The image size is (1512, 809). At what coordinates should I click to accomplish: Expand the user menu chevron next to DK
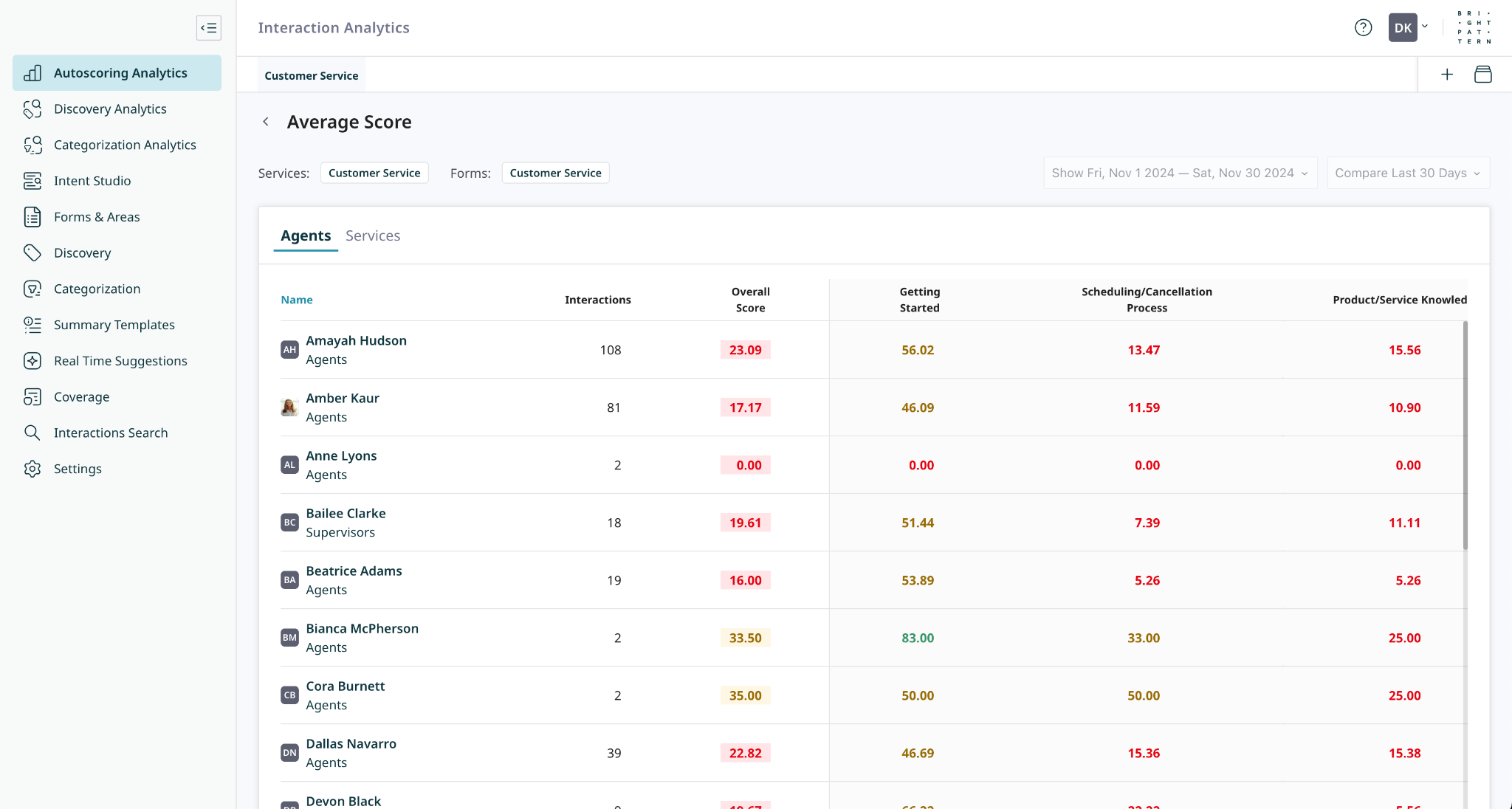click(x=1425, y=27)
